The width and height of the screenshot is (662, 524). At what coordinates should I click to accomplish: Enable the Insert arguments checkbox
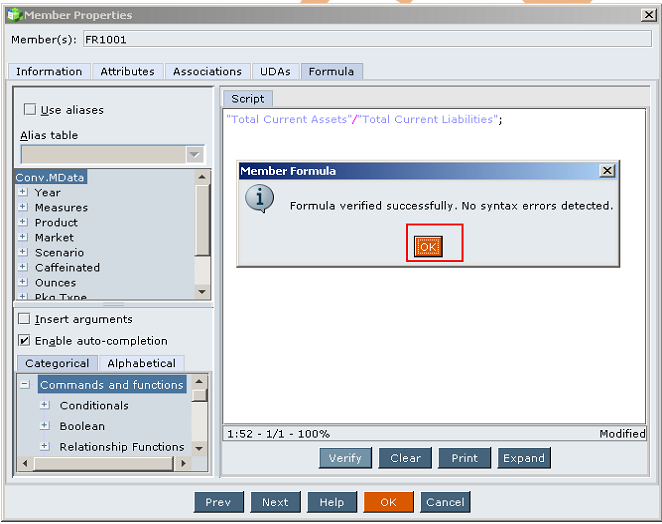point(24,319)
